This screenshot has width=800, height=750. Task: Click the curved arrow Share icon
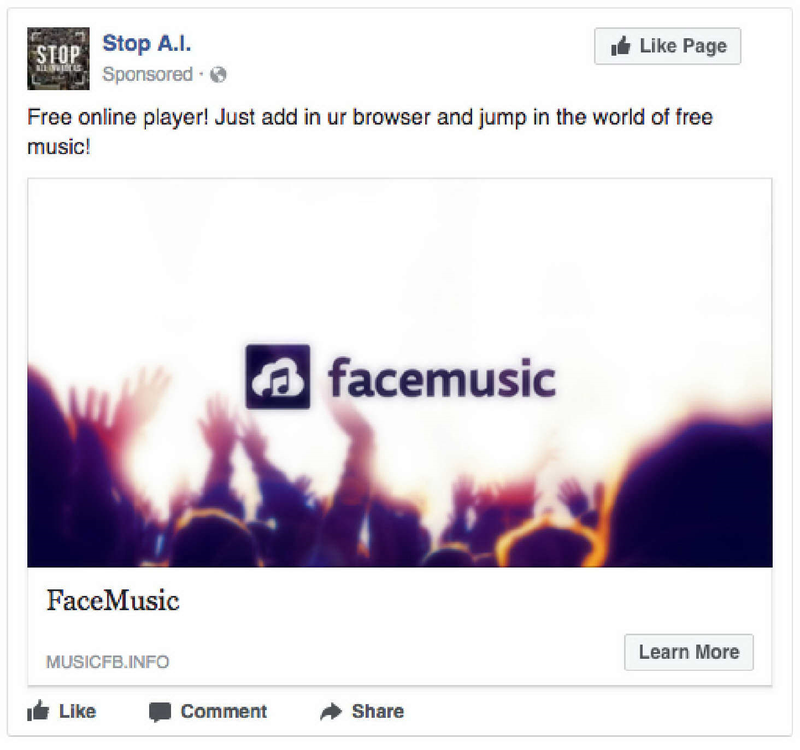[331, 711]
